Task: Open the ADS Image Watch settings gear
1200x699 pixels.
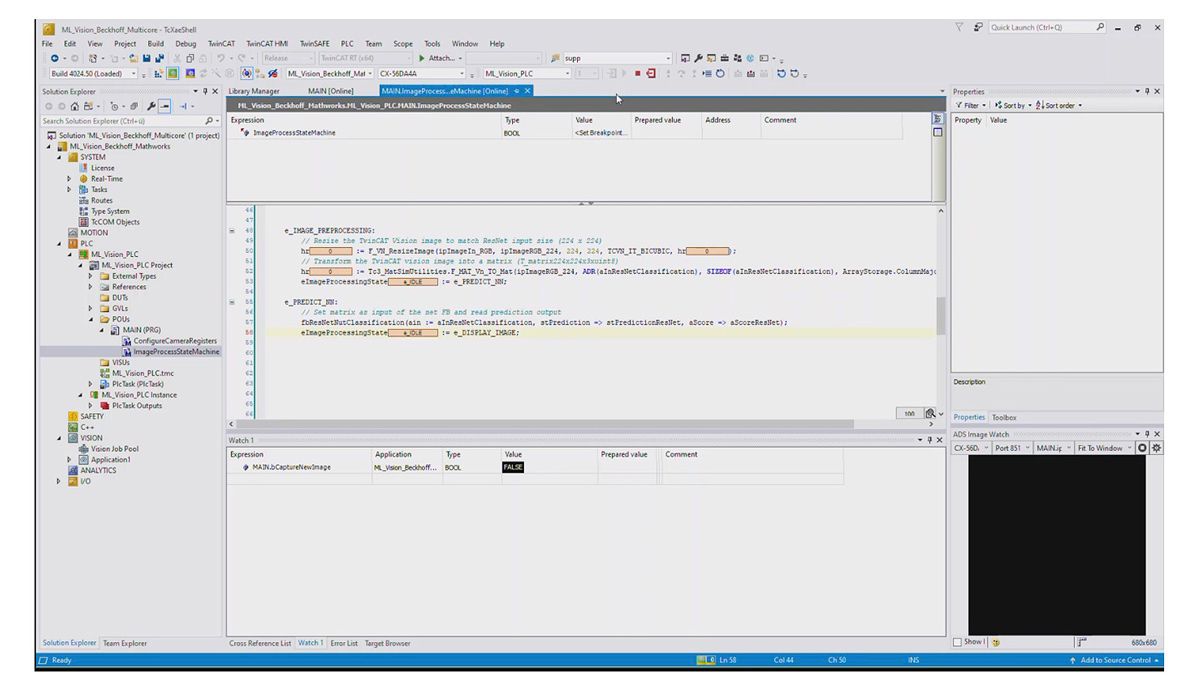Action: (1157, 447)
